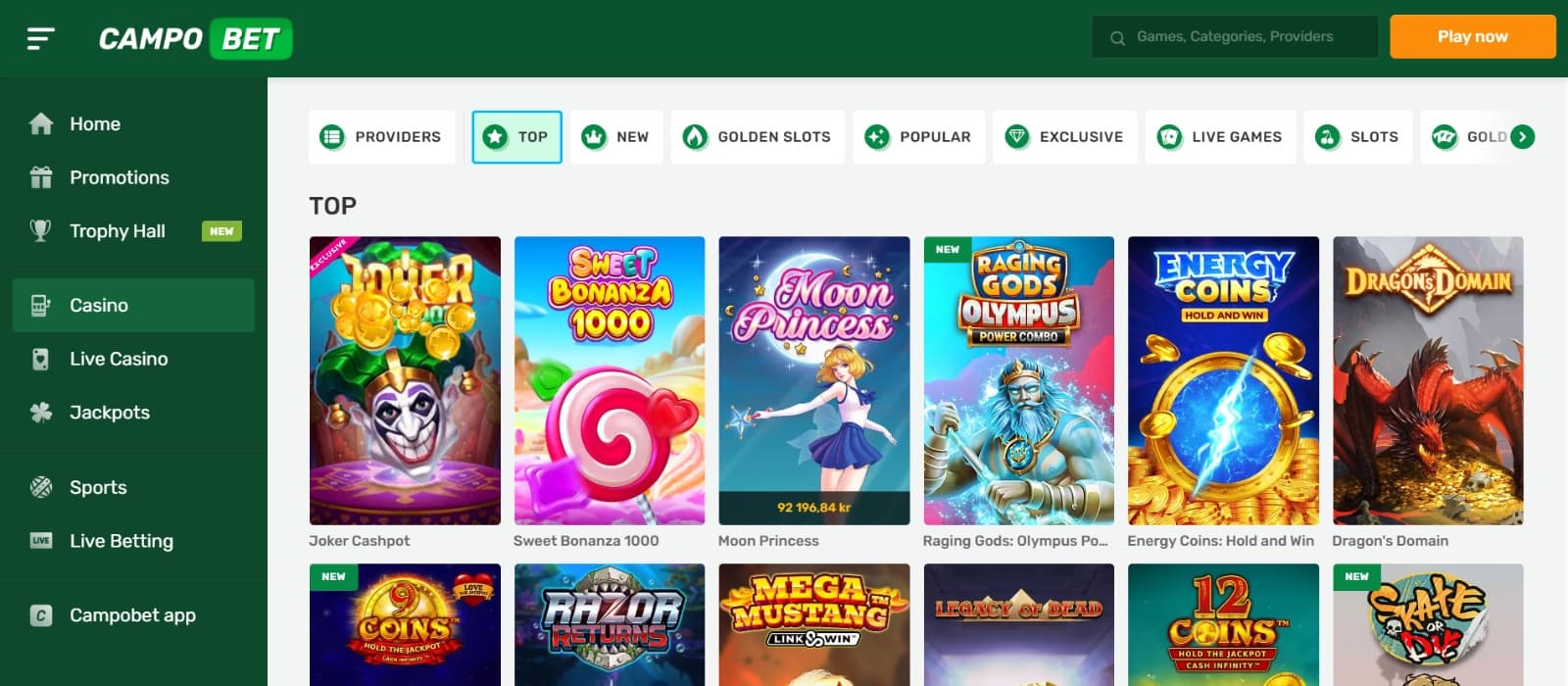The image size is (1568, 686).
Task: Click the Sports ball icon
Action: (x=41, y=487)
